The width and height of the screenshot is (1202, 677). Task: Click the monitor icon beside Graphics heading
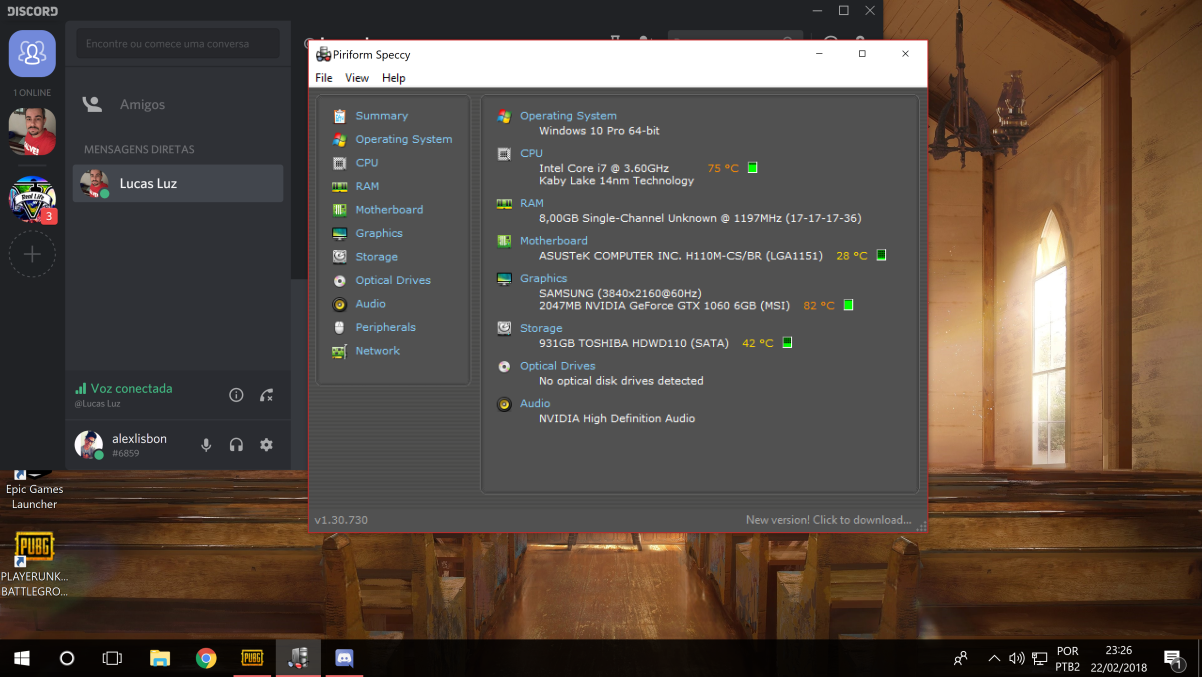point(504,279)
